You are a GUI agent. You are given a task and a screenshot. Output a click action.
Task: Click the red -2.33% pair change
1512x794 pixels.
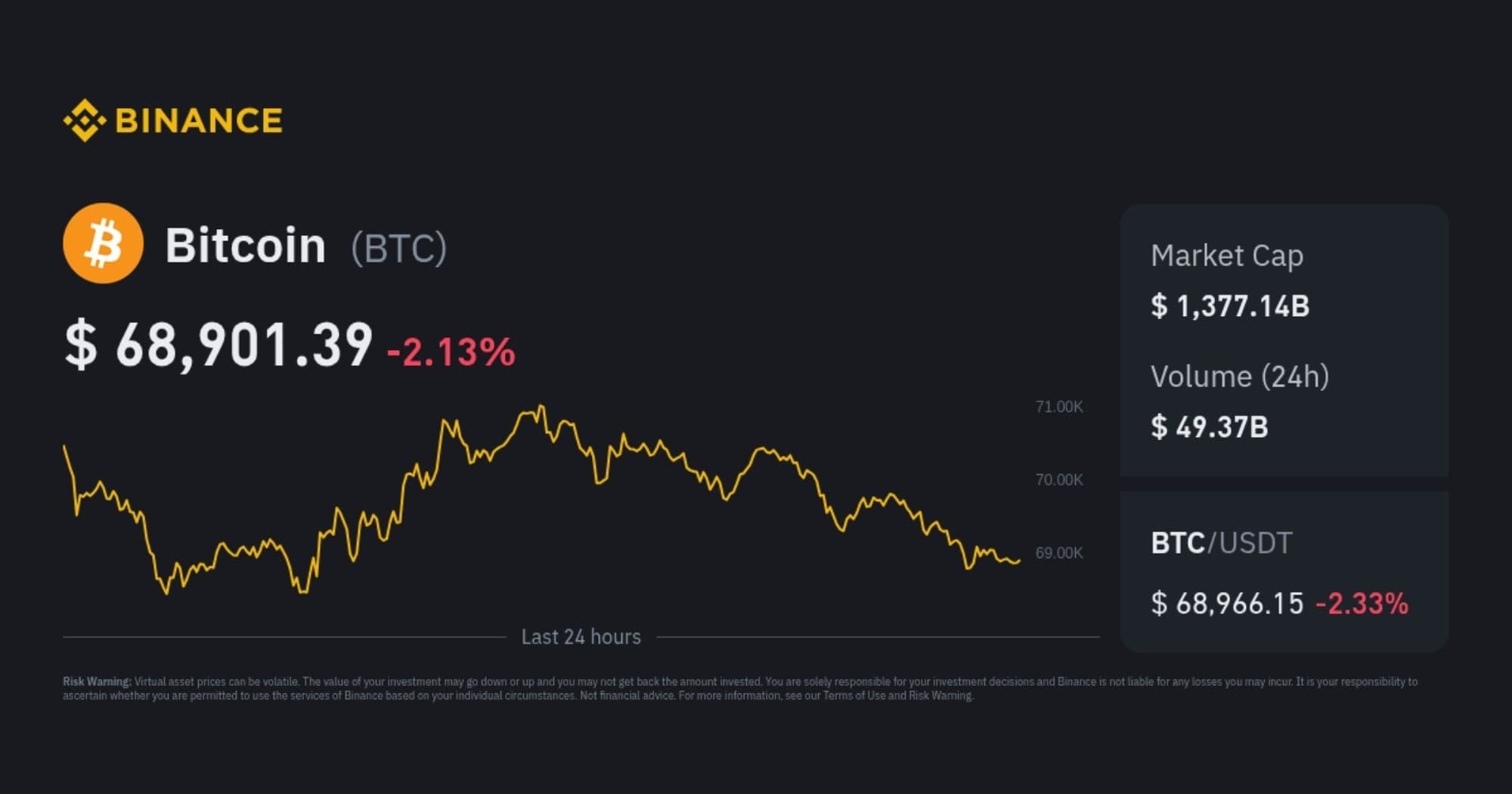[x=1362, y=603]
